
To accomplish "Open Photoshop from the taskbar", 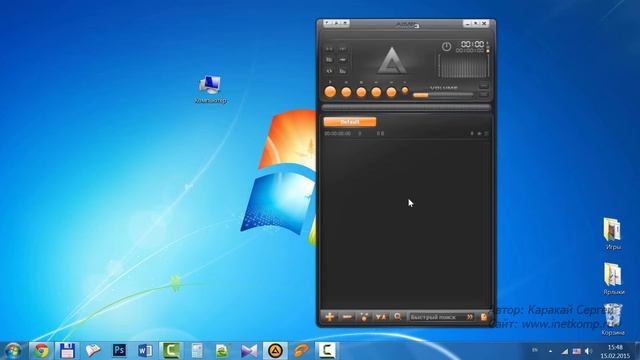I will pyautogui.click(x=119, y=351).
